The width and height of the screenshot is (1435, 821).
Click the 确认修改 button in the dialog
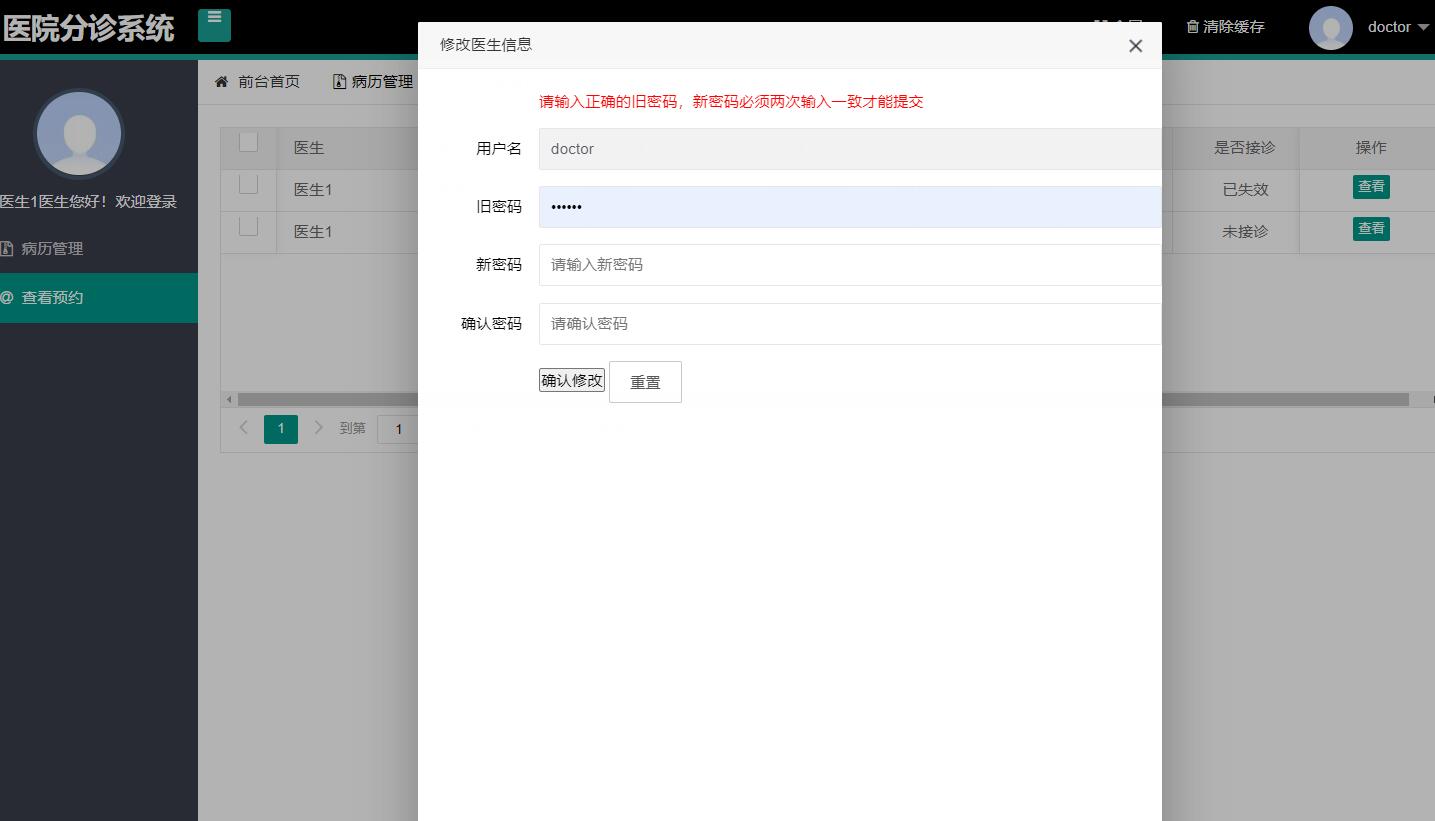(571, 380)
